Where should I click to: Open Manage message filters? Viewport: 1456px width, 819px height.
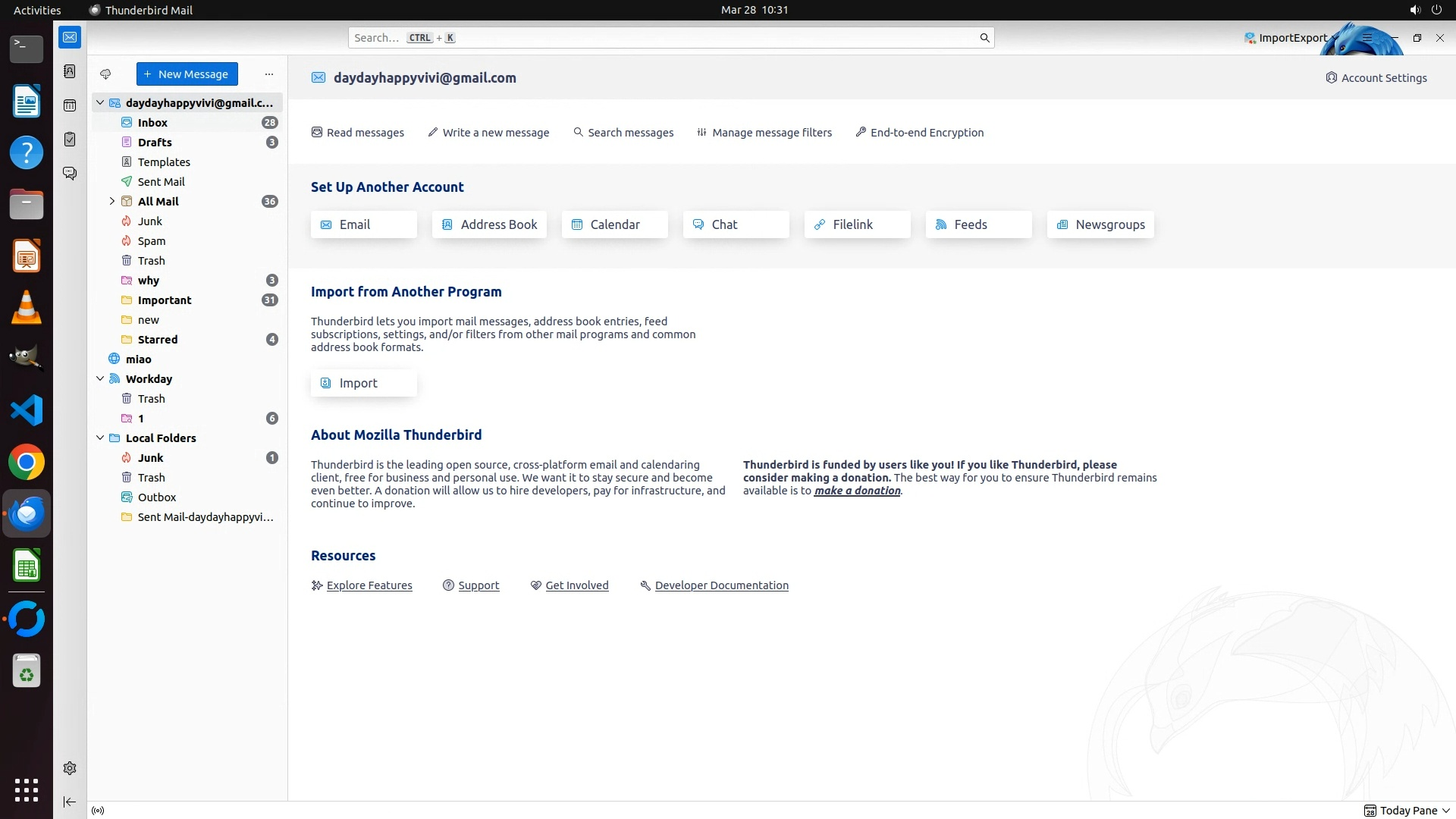click(764, 133)
